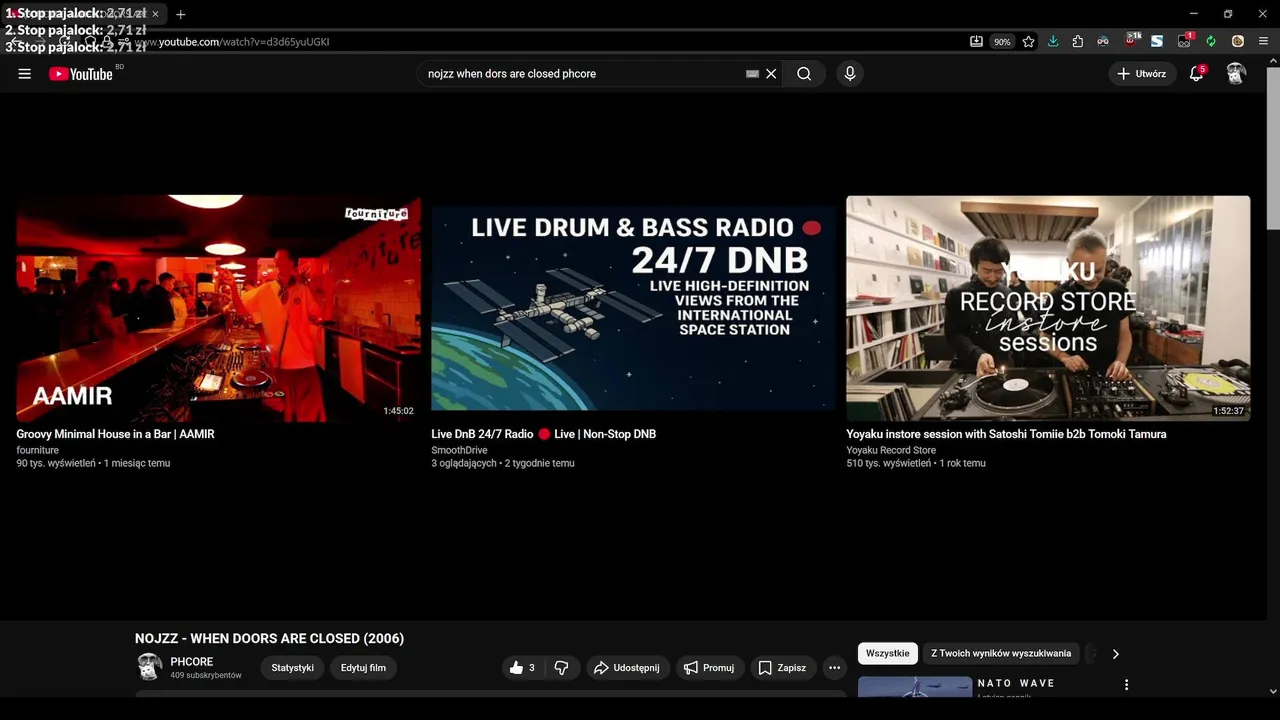1280x720 pixels.
Task: Share video via Udostępnij
Action: coord(627,668)
